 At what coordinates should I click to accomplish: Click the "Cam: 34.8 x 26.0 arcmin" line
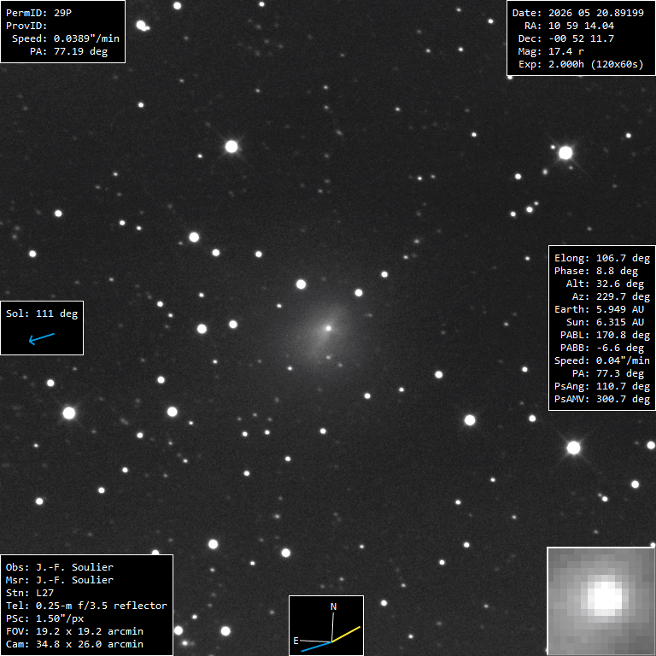(75, 645)
